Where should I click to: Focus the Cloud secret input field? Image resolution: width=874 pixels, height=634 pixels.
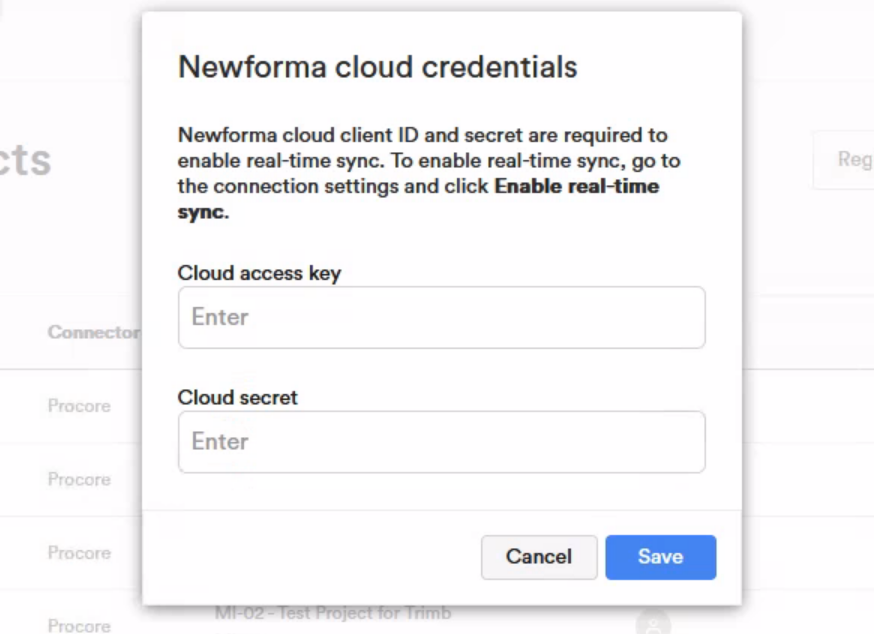[441, 442]
